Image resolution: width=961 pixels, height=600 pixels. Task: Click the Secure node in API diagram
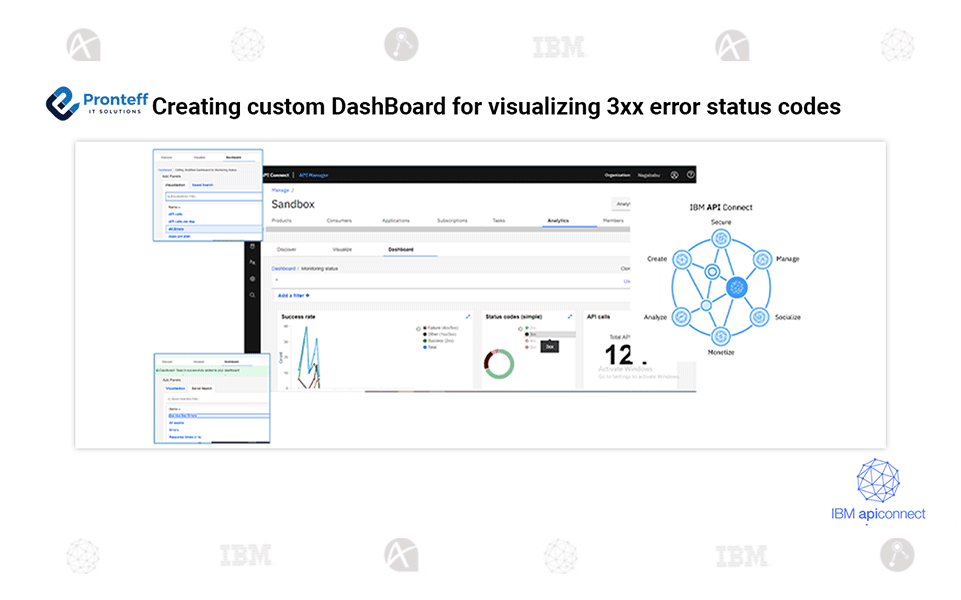[x=720, y=238]
